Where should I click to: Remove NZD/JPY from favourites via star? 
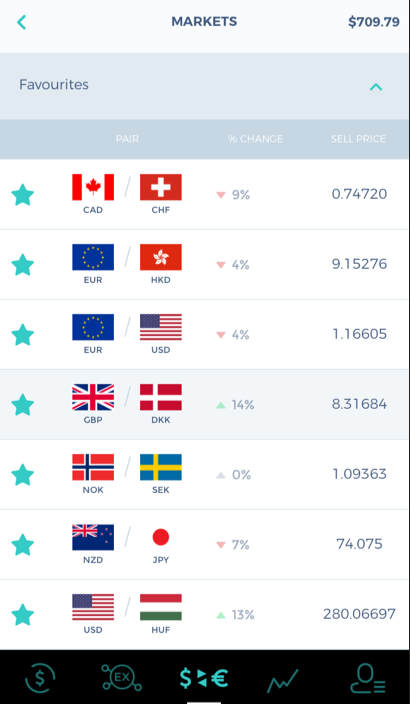(x=22, y=545)
